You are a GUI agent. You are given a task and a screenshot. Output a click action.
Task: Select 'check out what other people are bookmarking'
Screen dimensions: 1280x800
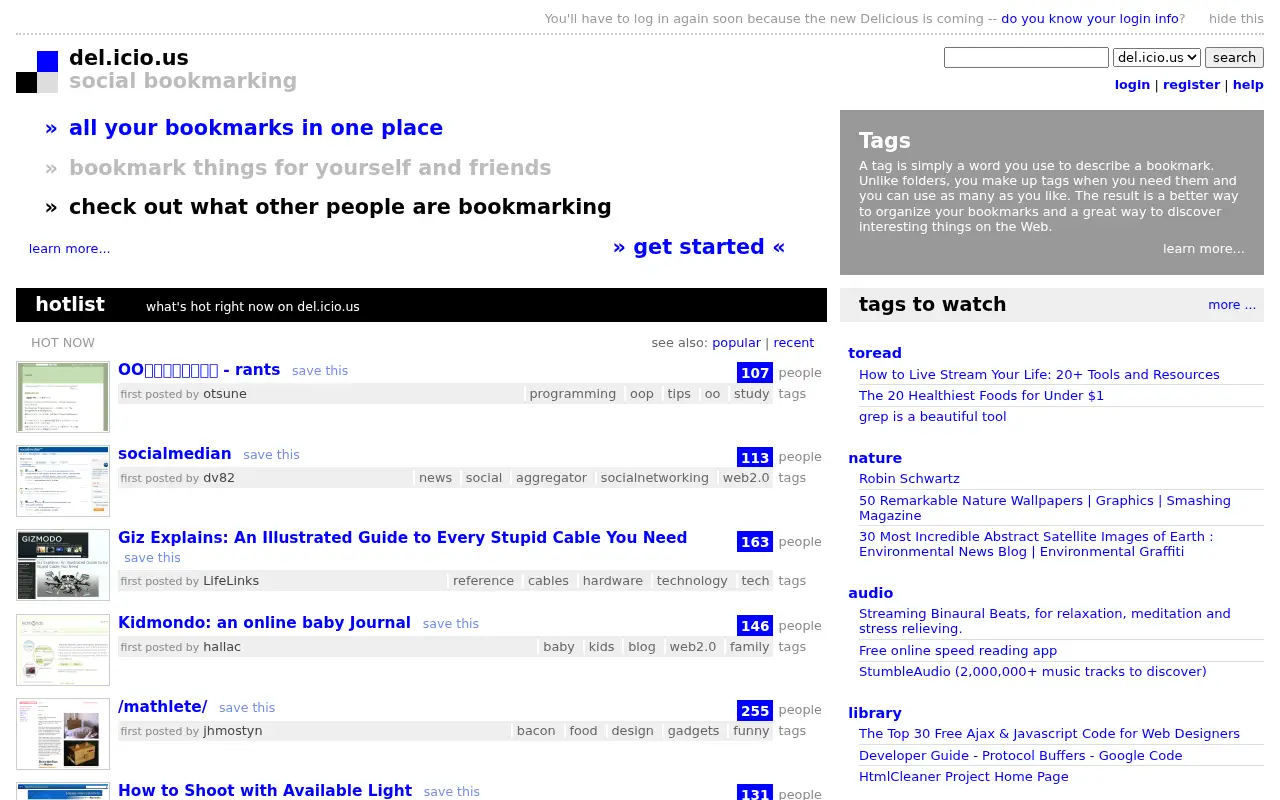pyautogui.click(x=340, y=207)
